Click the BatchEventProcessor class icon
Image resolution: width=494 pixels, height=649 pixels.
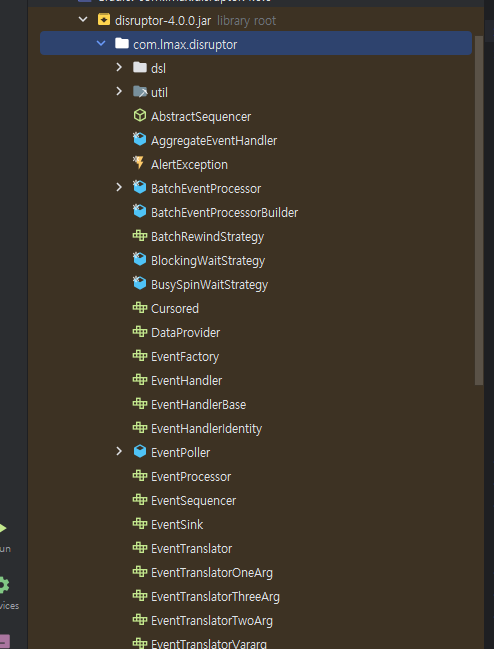point(139,187)
